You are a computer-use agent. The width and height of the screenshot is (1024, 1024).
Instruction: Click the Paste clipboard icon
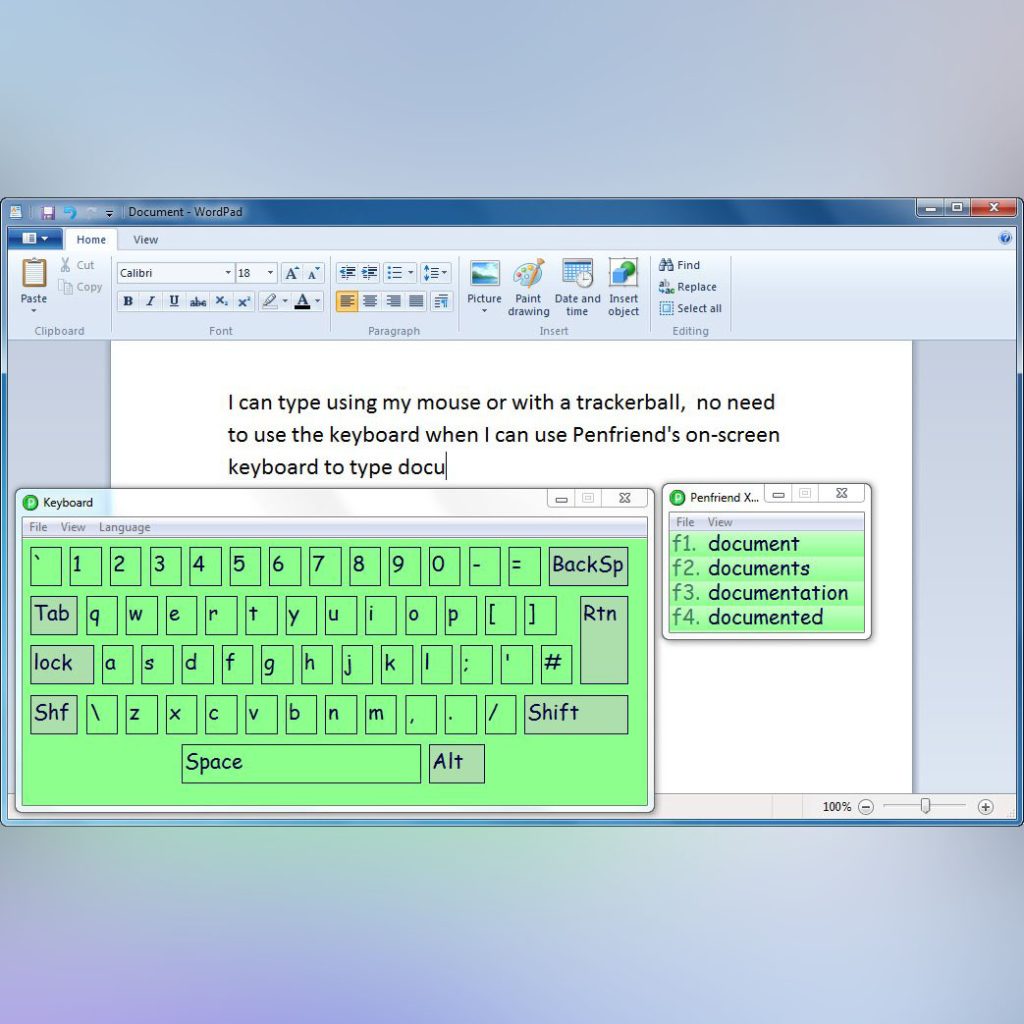pos(34,273)
